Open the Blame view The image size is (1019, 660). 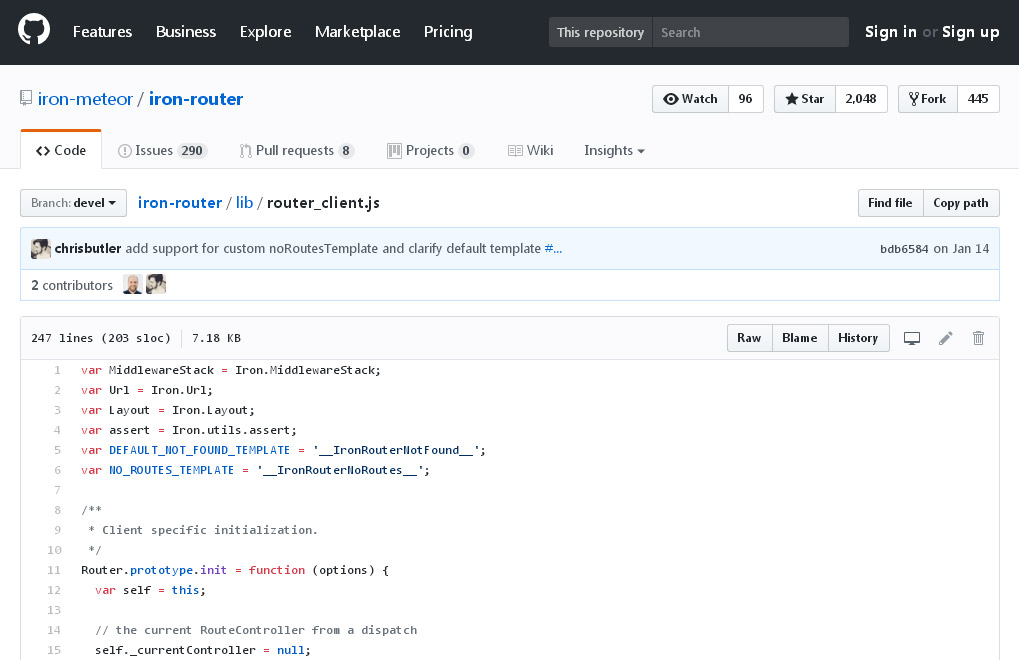pos(800,338)
